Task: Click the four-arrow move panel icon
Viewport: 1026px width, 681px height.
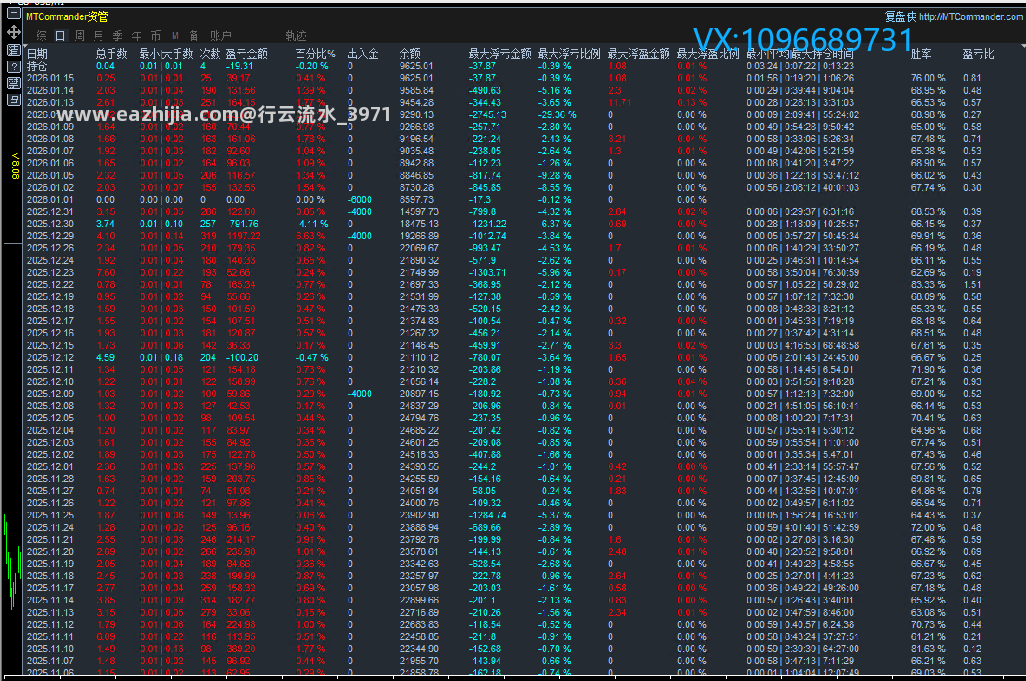Action: click(13, 32)
